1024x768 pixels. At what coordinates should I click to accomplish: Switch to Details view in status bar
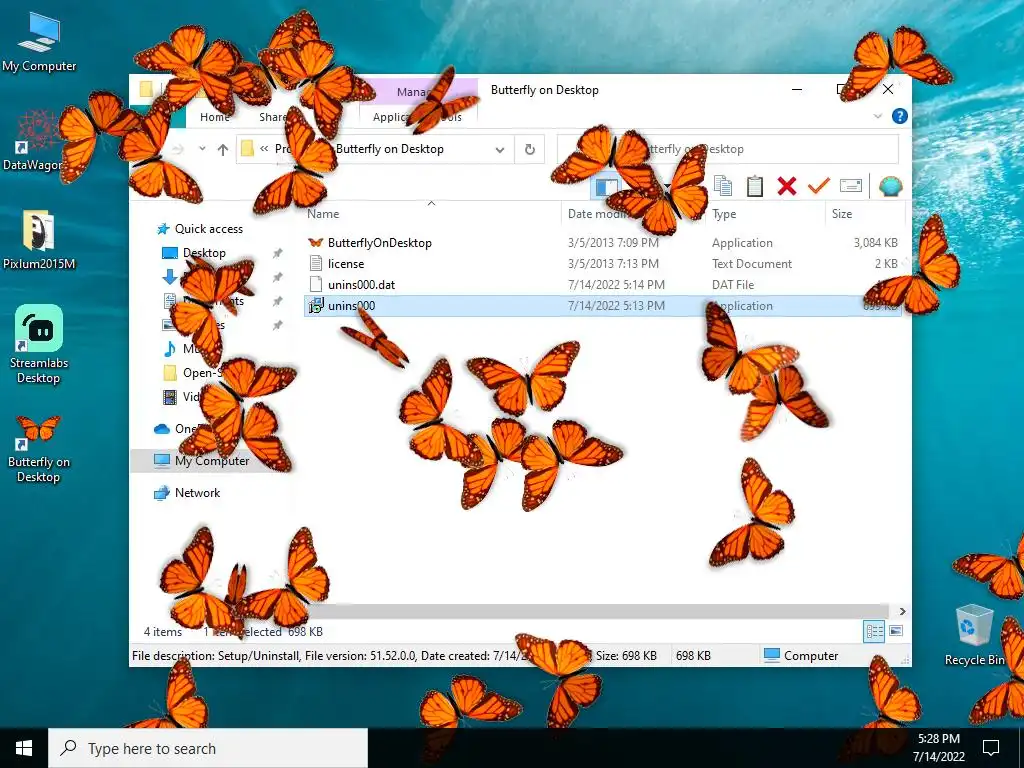click(874, 631)
